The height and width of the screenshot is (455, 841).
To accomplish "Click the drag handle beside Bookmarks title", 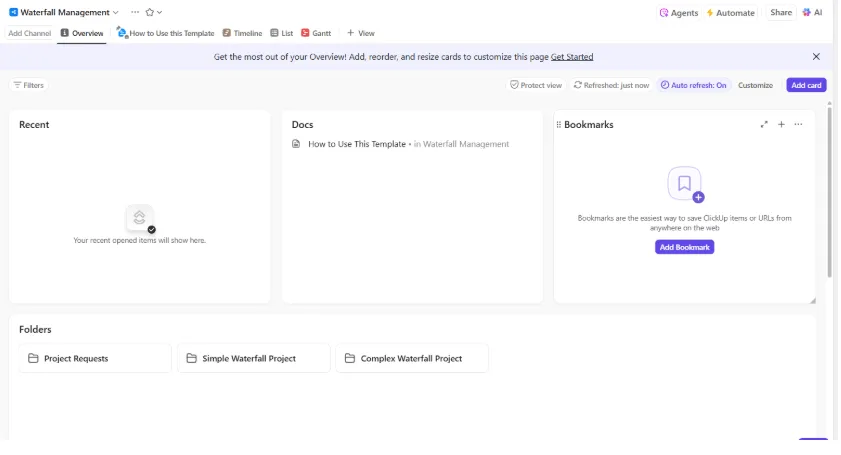I will click(x=559, y=124).
